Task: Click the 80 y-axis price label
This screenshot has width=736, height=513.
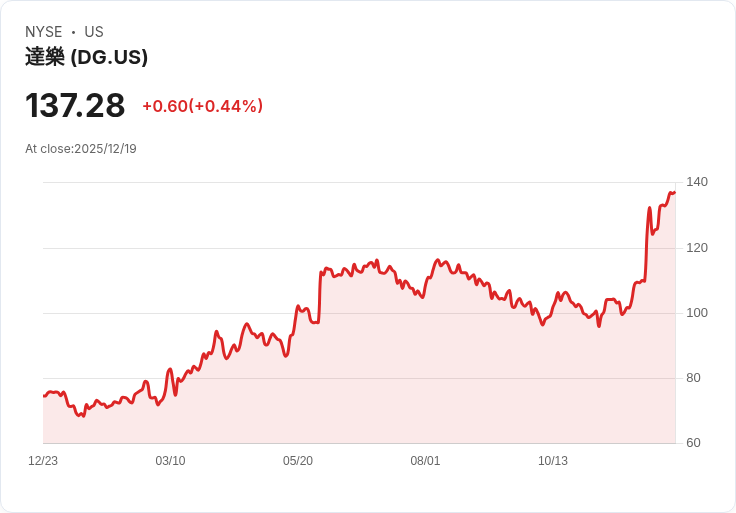Action: [x=693, y=378]
